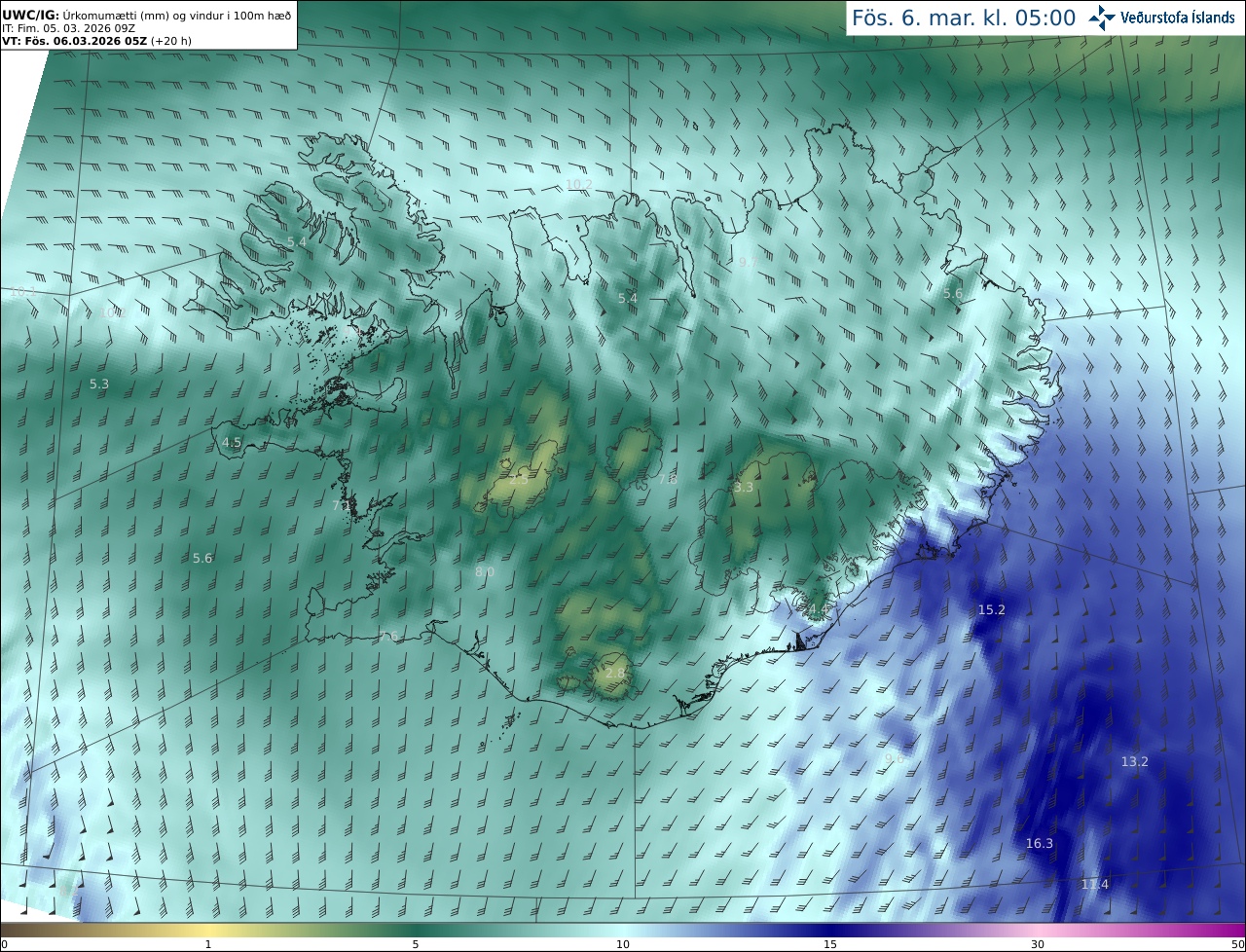Click the color scale tick label 30
This screenshot has width=1246, height=952.
coord(1038,944)
